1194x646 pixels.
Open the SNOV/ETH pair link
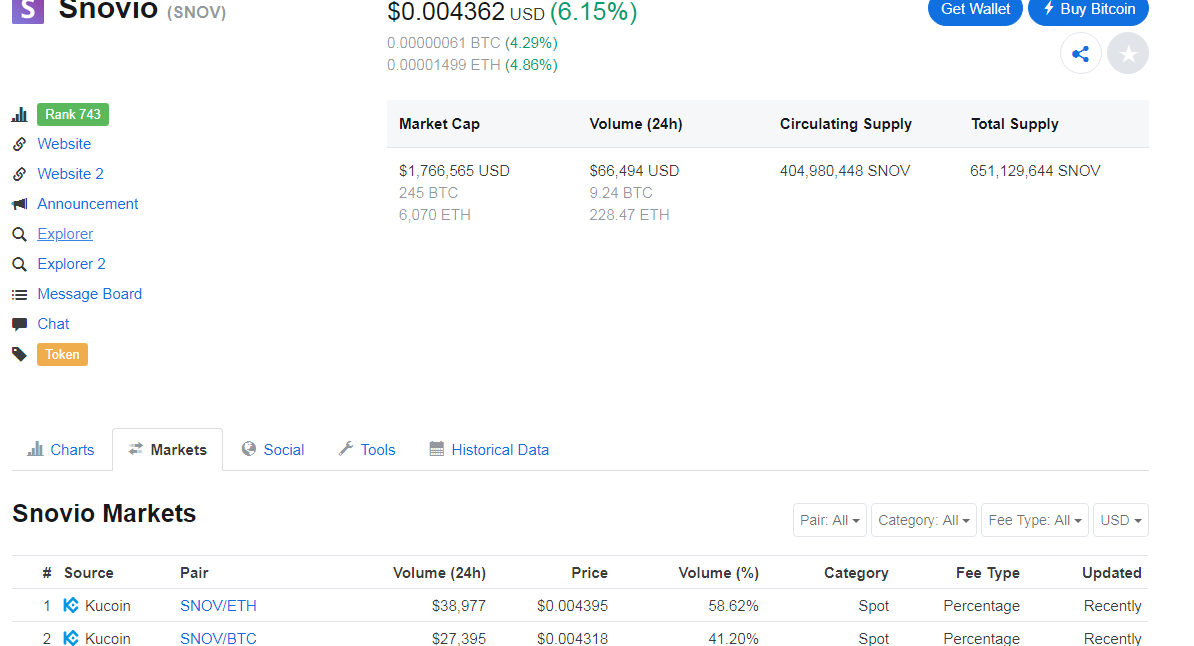(x=218, y=606)
